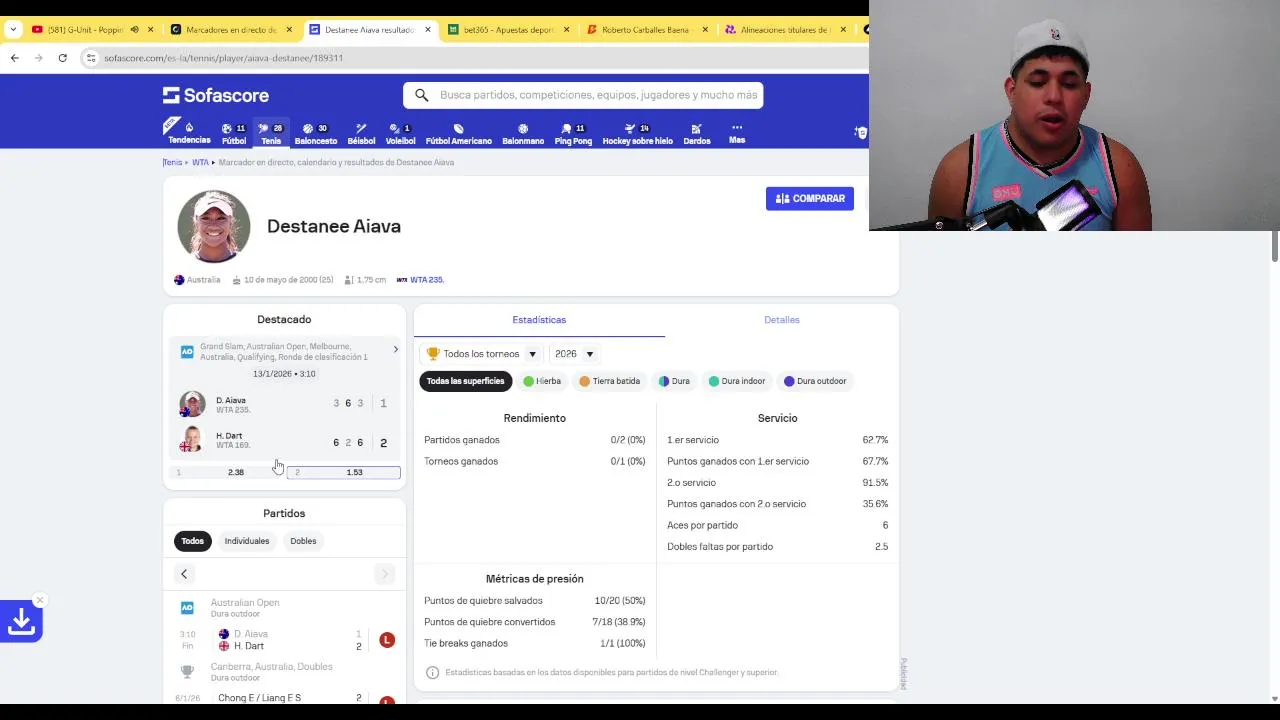Switch to Marcadores en directo browser tab
This screenshot has height=720, width=1280.
[230, 30]
